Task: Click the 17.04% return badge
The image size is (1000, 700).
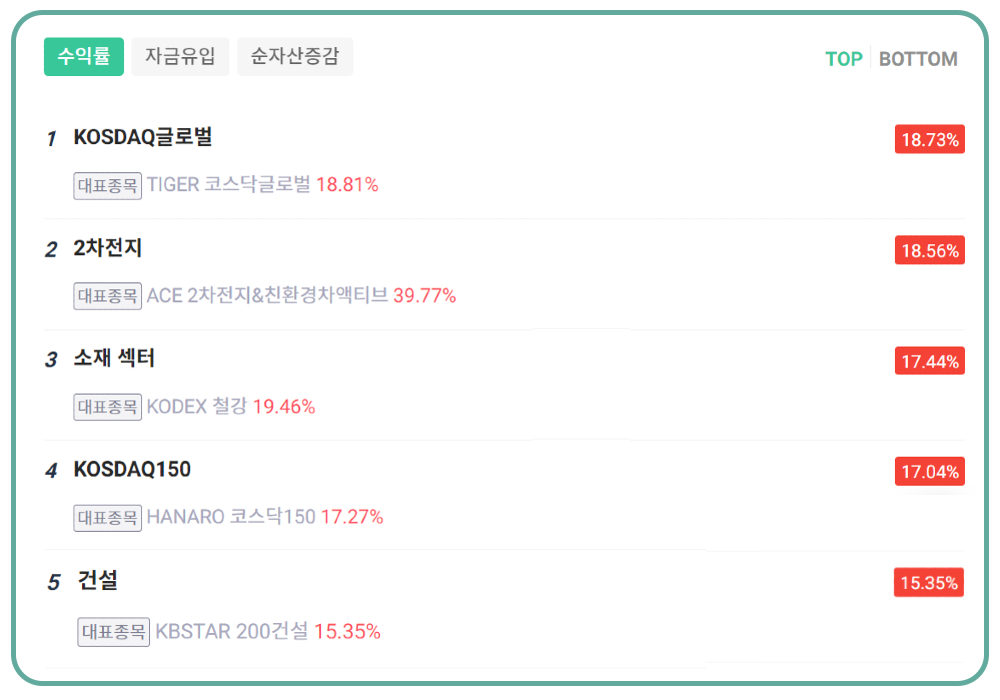Action: 930,472
